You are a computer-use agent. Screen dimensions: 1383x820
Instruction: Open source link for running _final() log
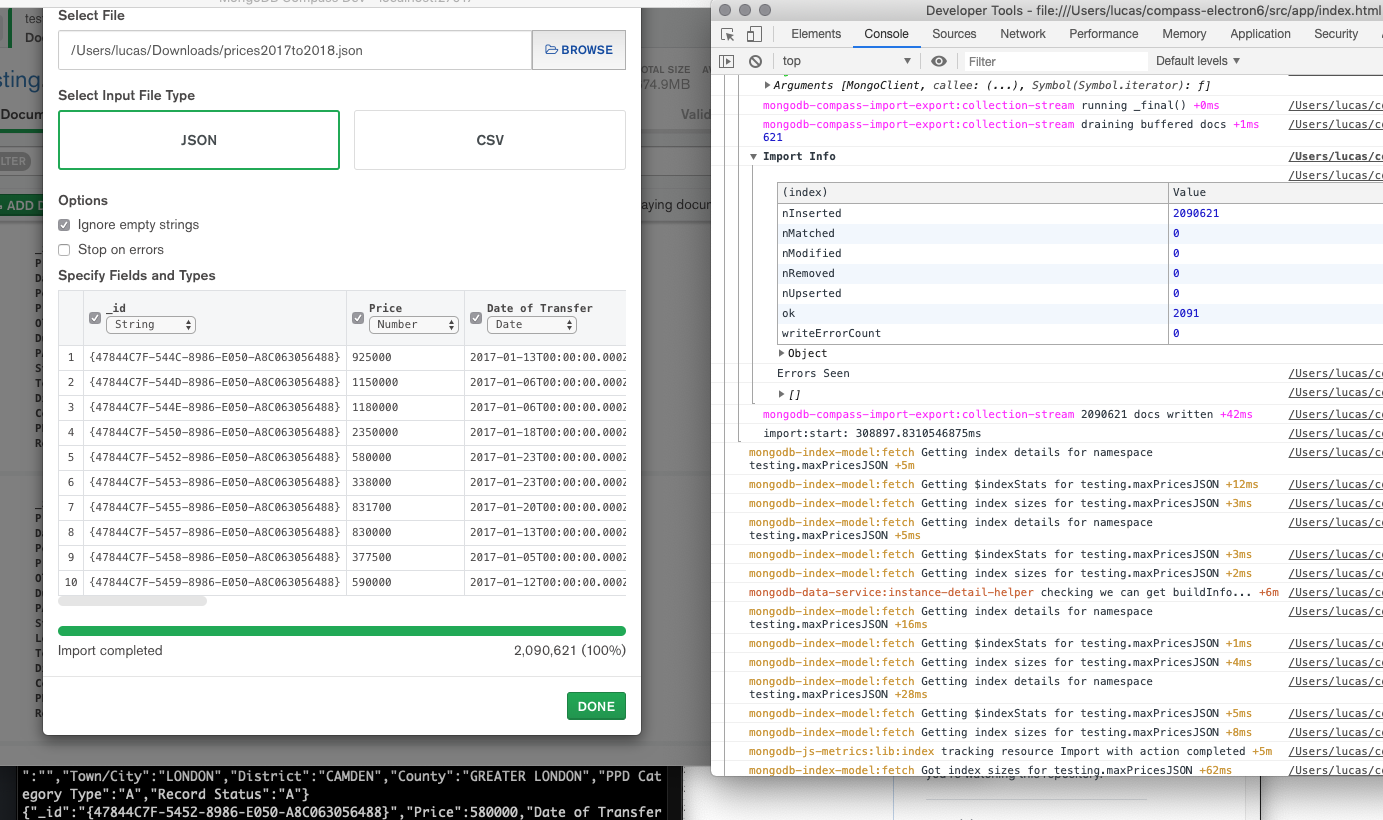tap(1335, 105)
